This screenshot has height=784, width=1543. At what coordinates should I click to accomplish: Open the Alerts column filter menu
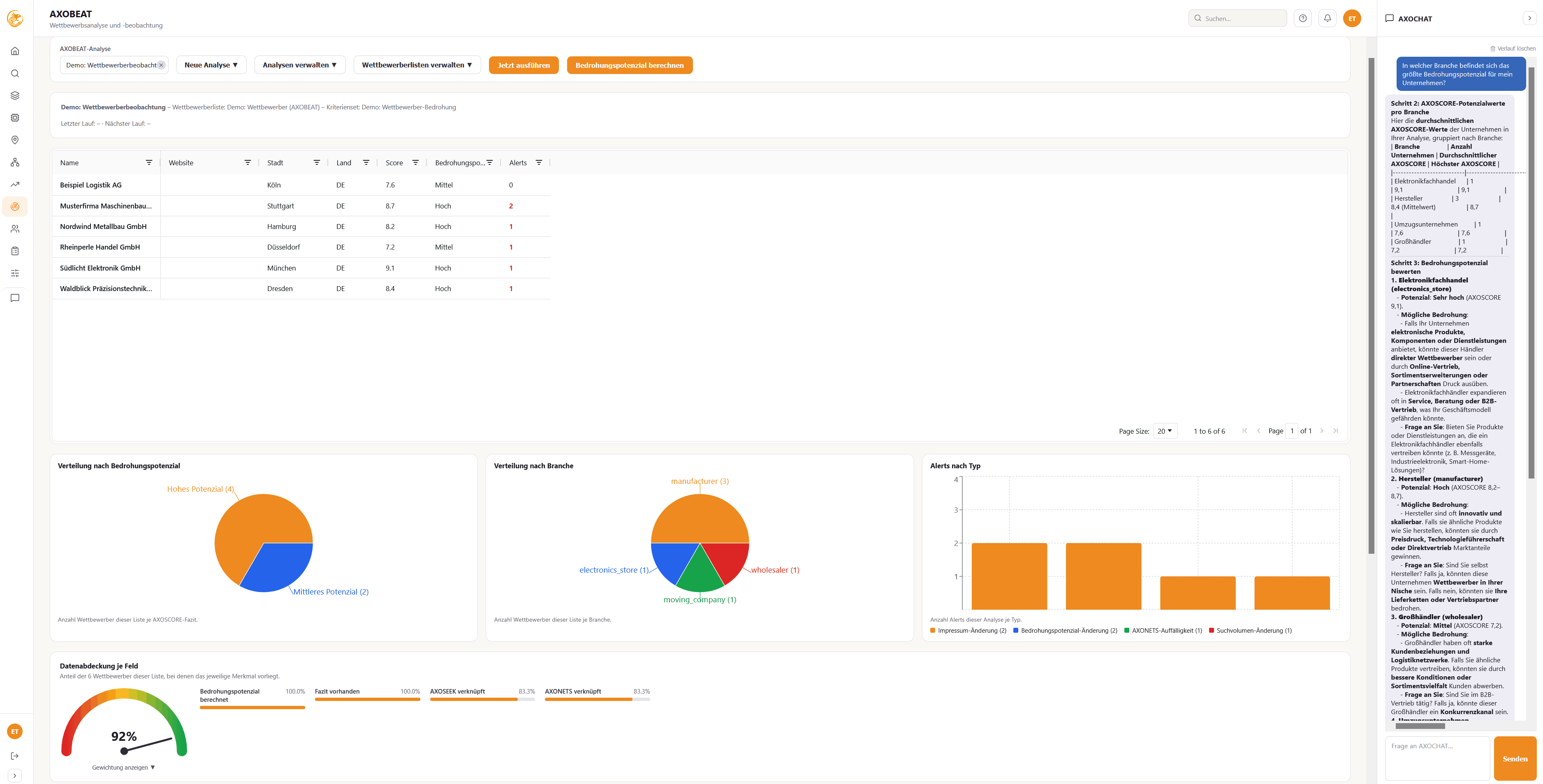click(538, 163)
